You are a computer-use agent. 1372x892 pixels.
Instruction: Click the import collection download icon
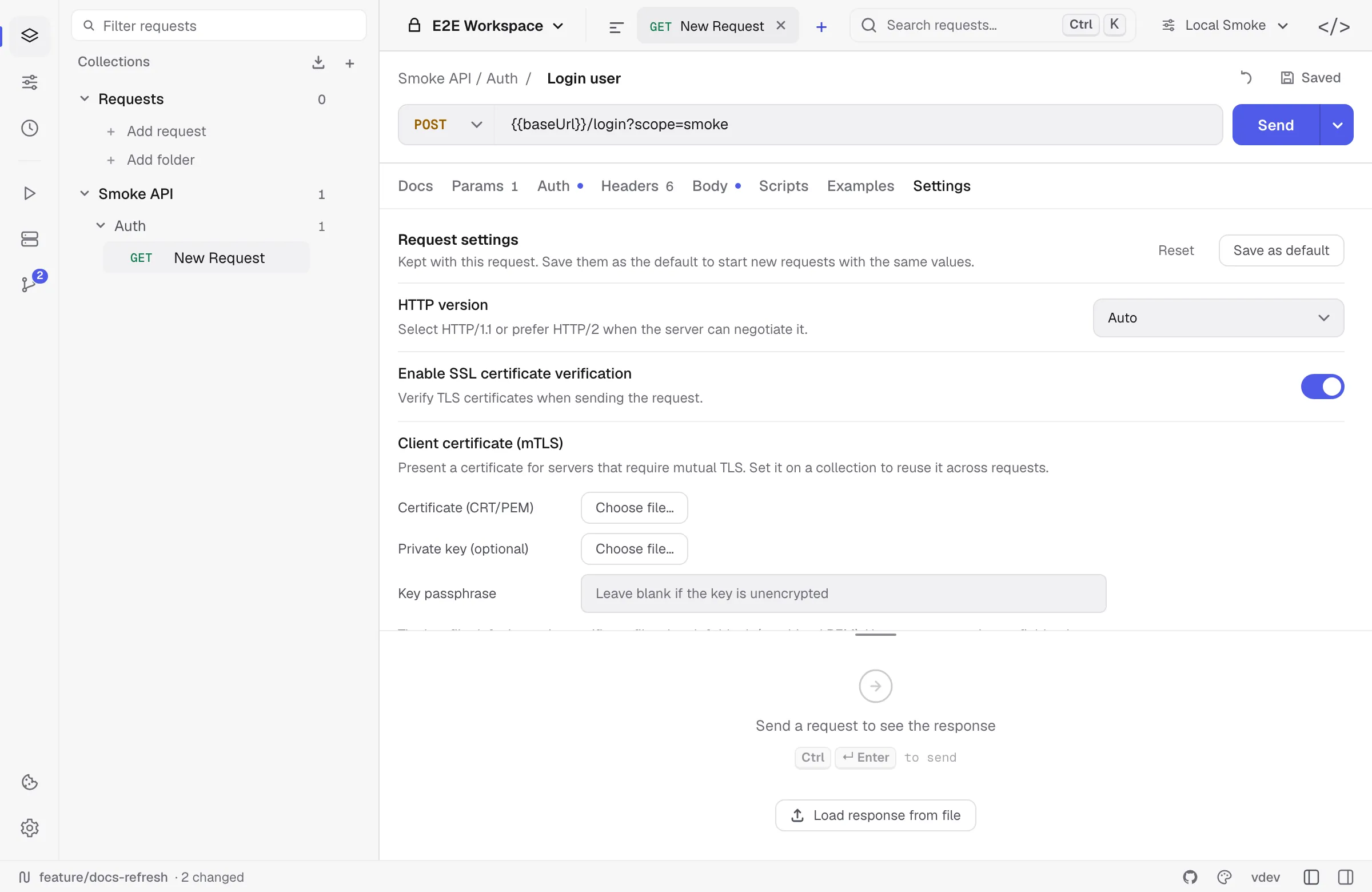click(318, 62)
